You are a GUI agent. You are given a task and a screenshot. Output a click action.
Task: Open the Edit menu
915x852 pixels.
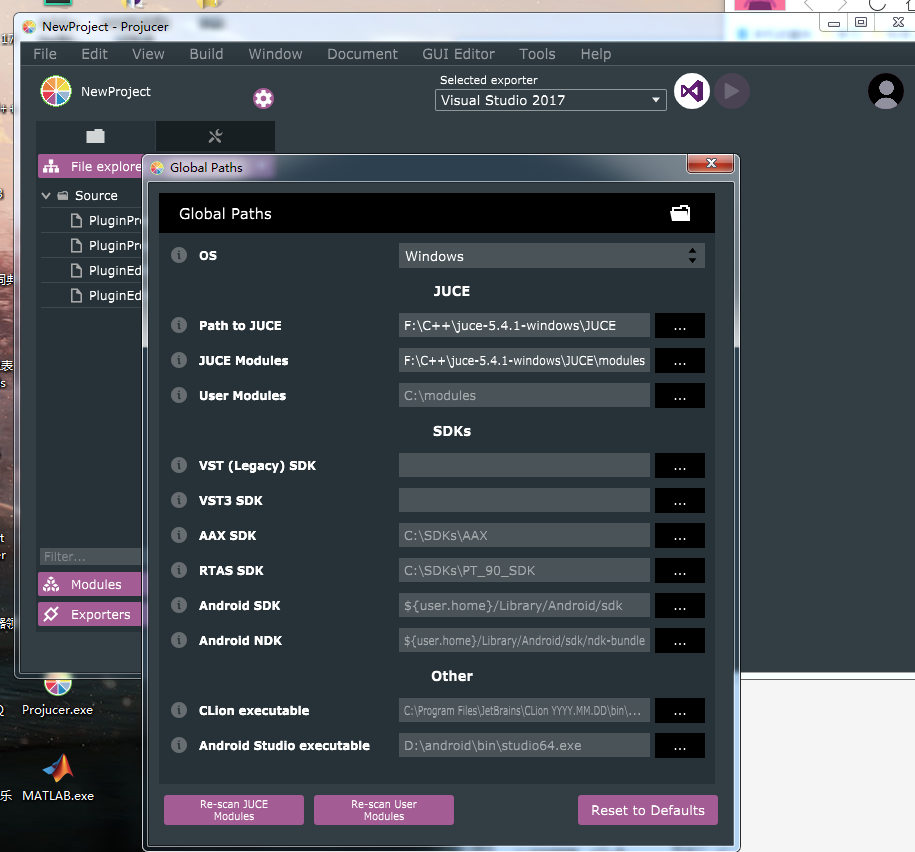pyautogui.click(x=95, y=54)
